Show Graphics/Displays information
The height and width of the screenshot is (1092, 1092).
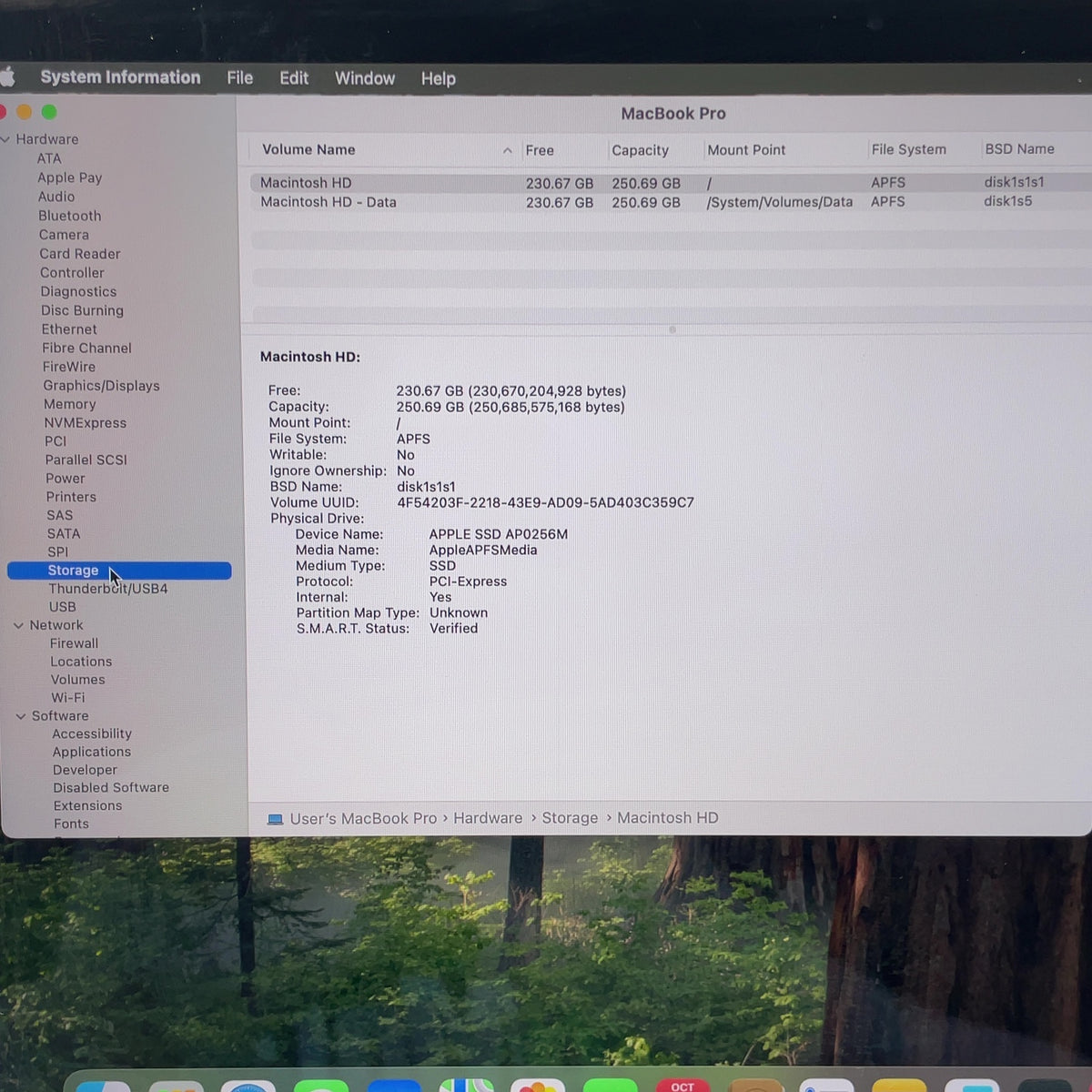click(101, 386)
